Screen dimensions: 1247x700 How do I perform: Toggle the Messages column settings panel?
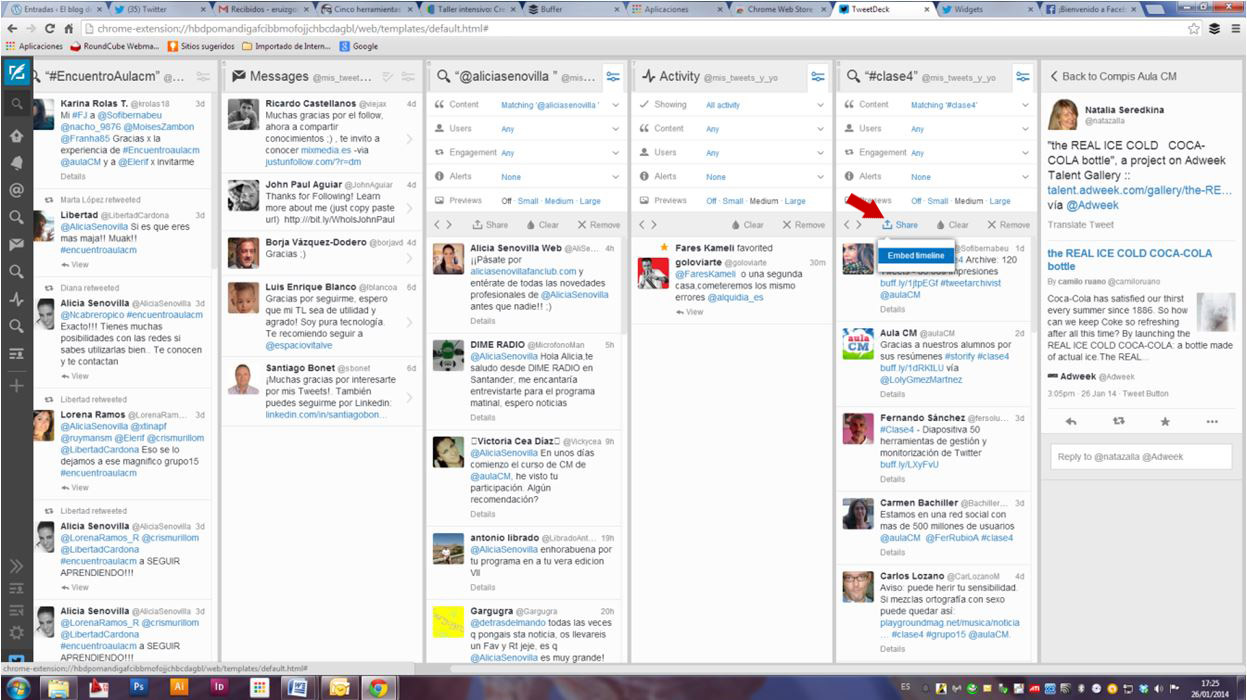[407, 77]
